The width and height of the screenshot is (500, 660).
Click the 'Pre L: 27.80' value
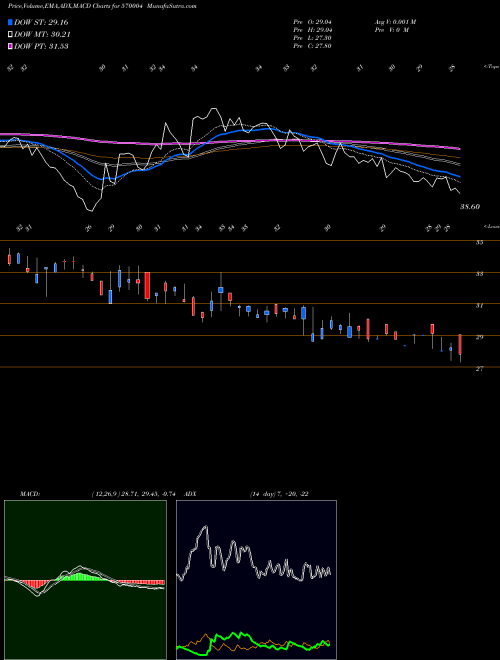tap(312, 38)
